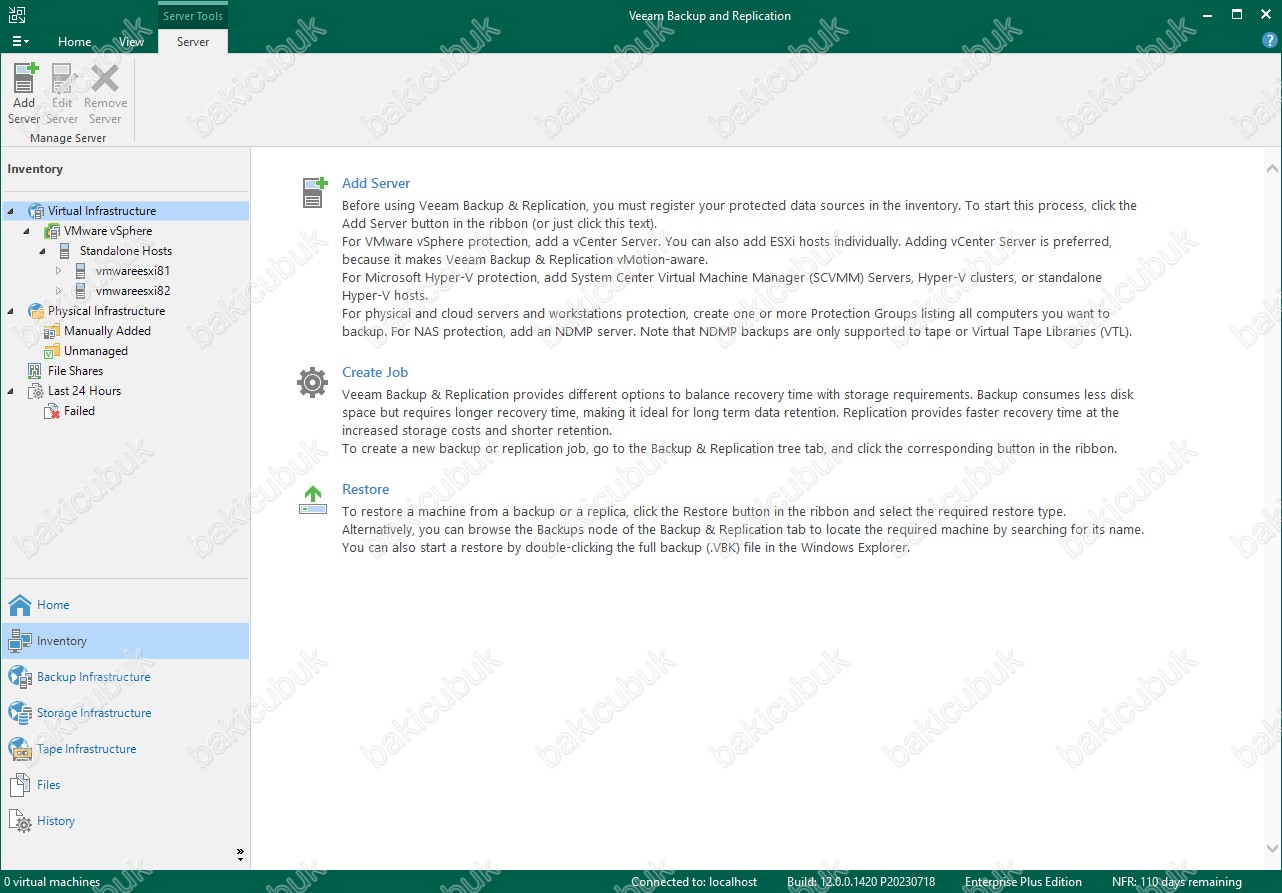This screenshot has width=1282, height=893.
Task: Click the Build number status bar entry
Action: pos(861,882)
